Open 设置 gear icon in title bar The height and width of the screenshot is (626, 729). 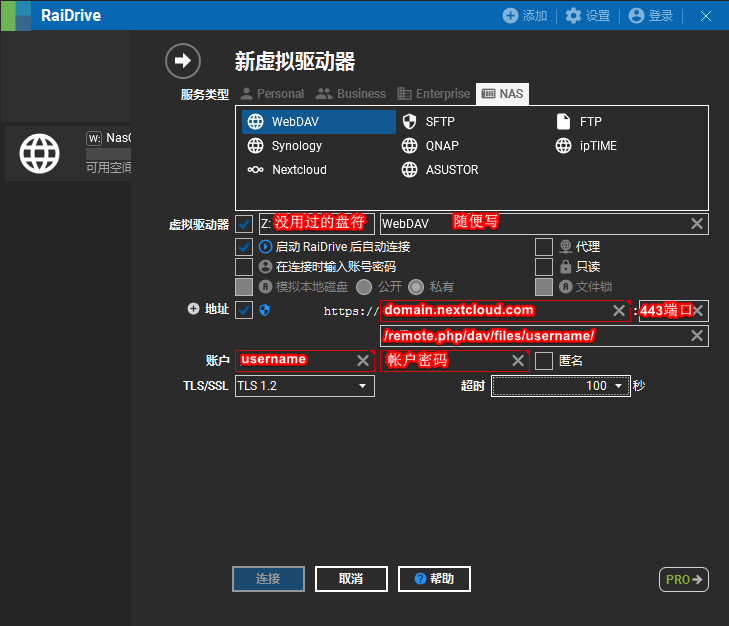click(573, 15)
